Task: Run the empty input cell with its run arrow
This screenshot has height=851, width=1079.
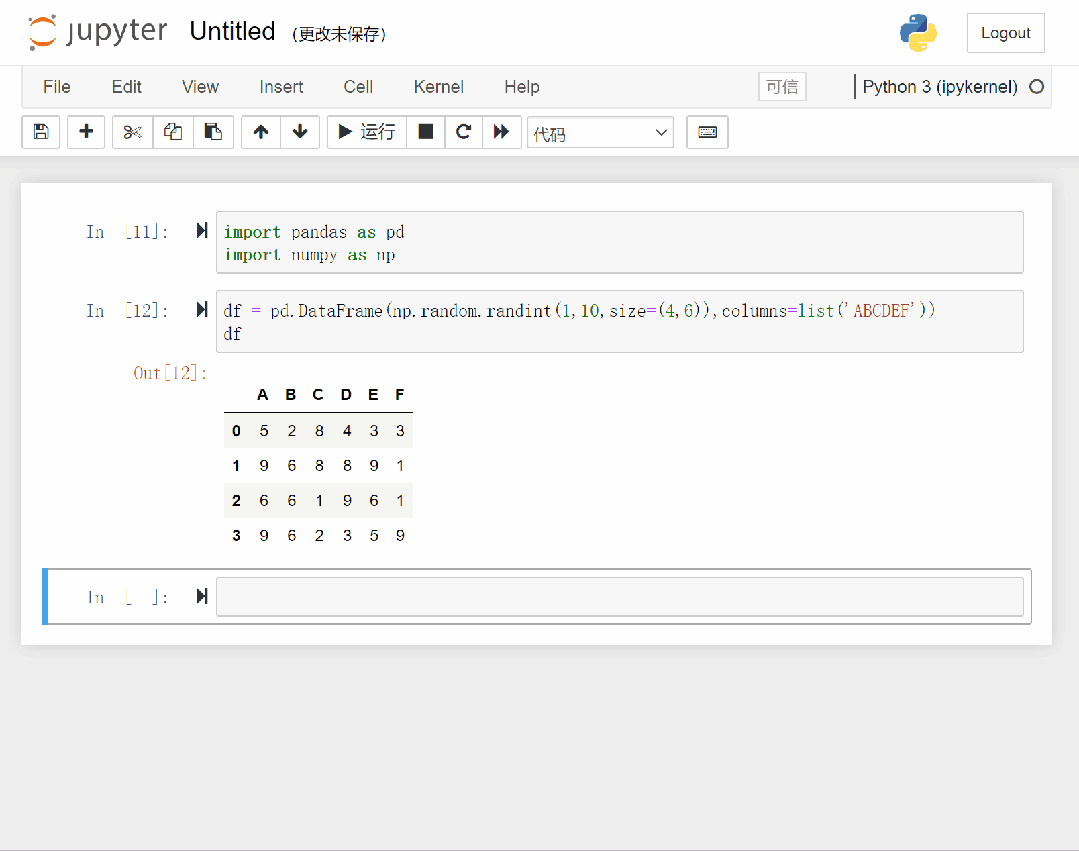Action: click(x=202, y=595)
